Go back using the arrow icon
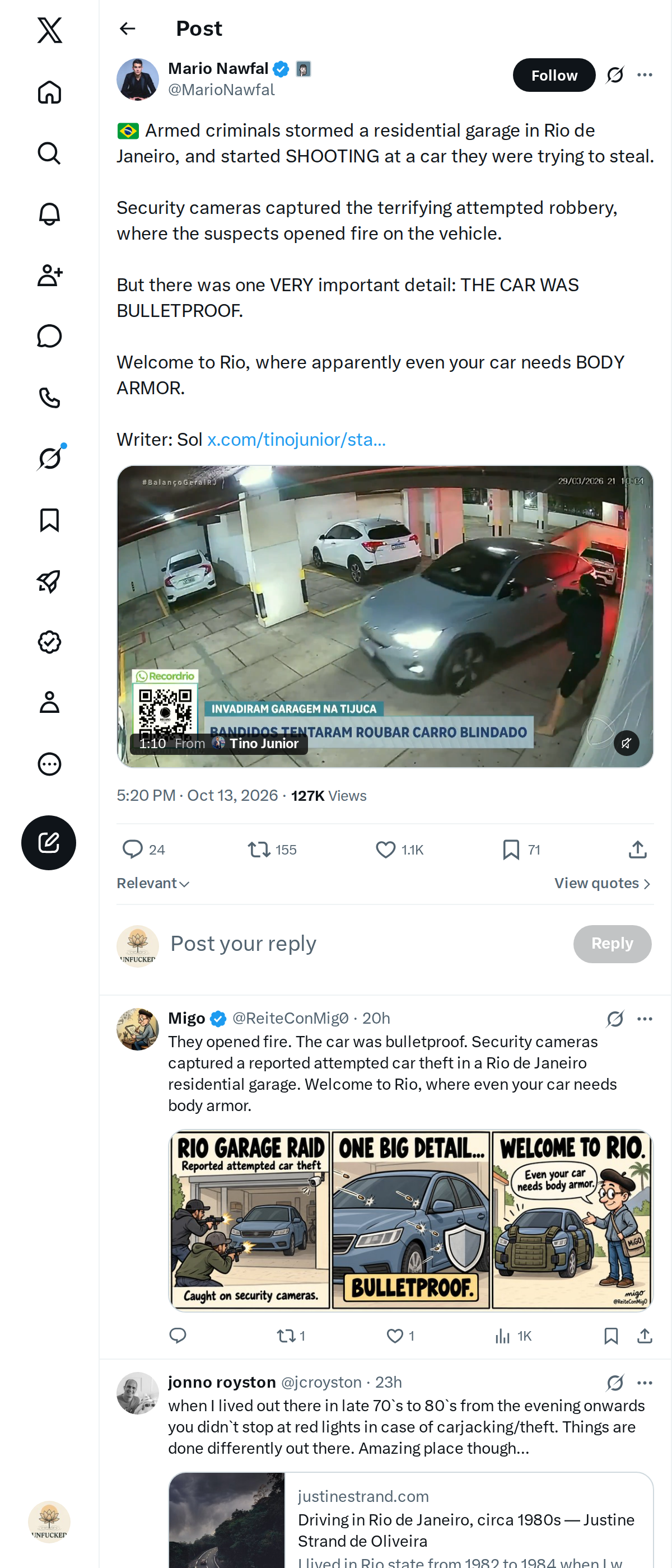 pos(127,29)
